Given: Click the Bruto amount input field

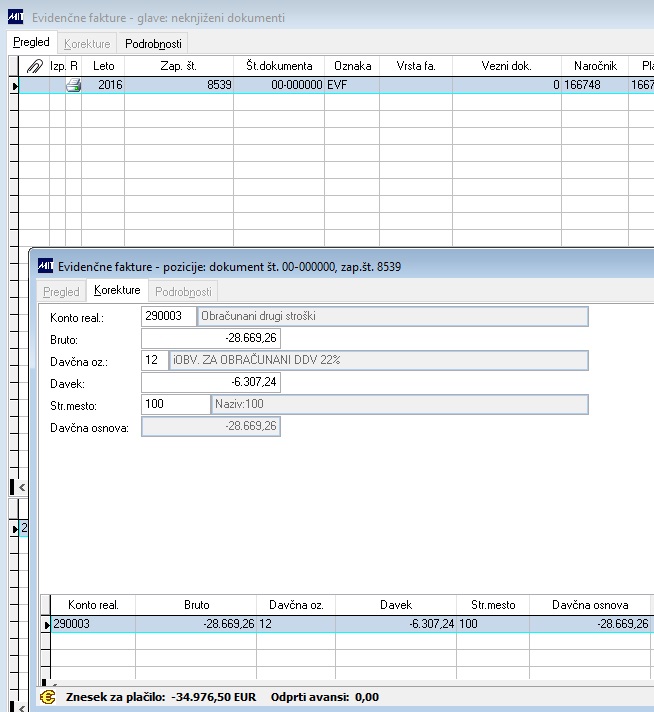Looking at the screenshot, I should click(211, 338).
